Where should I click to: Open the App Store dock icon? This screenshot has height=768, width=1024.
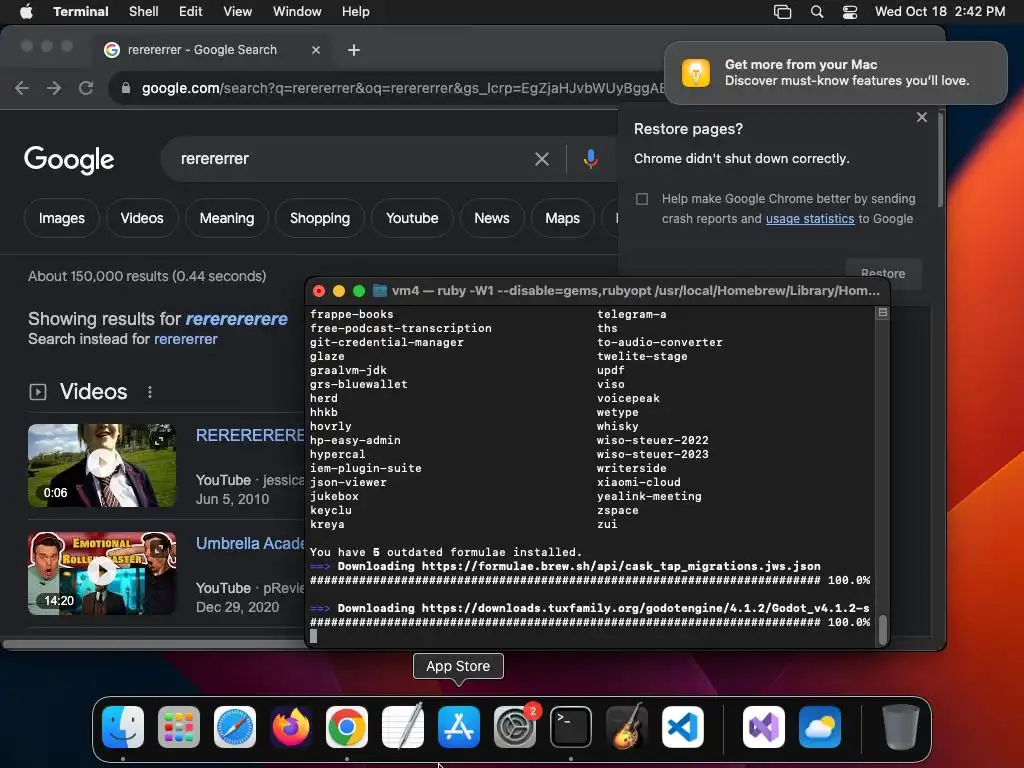[458, 727]
